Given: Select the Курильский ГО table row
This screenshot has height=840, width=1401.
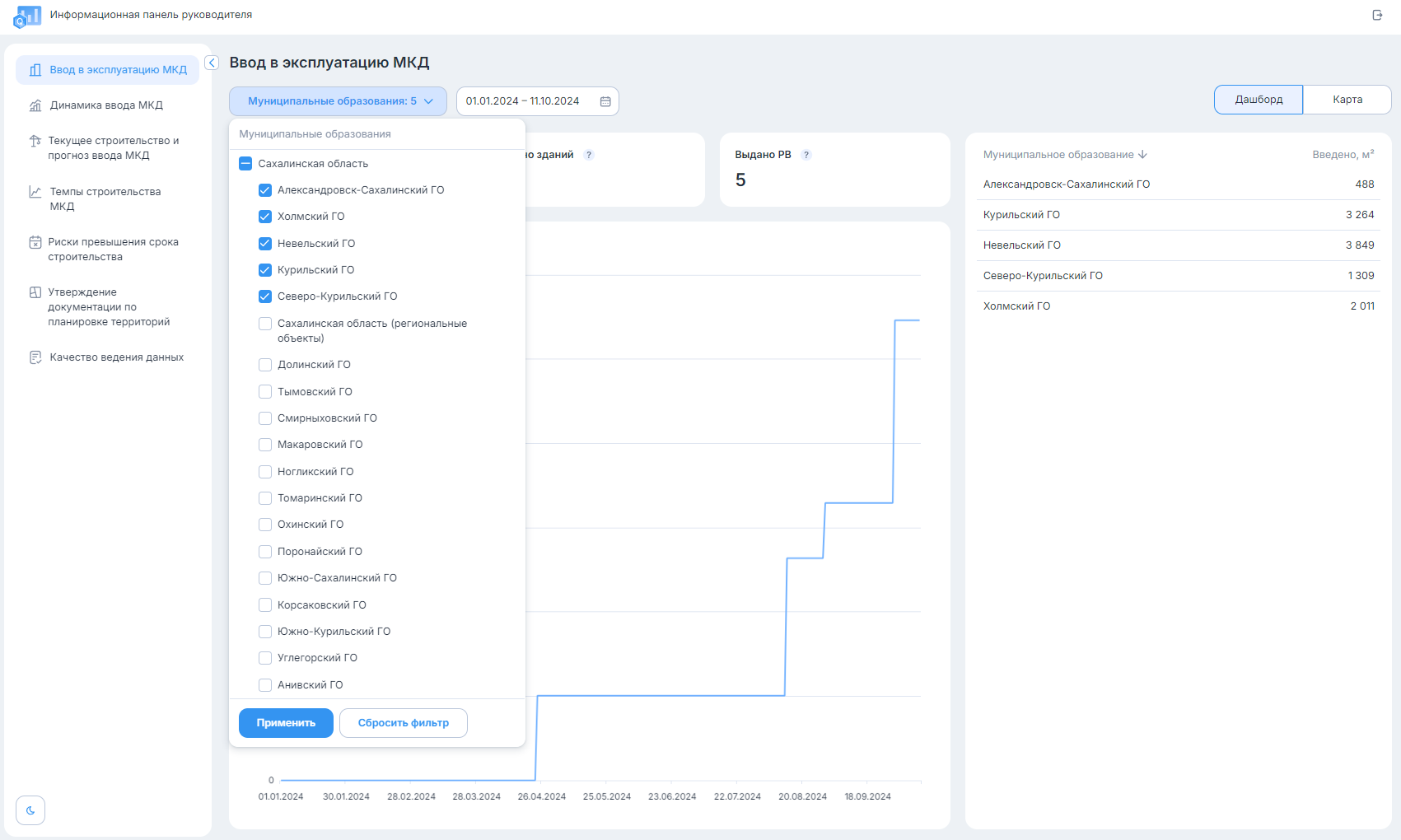Looking at the screenshot, I should click(1179, 215).
